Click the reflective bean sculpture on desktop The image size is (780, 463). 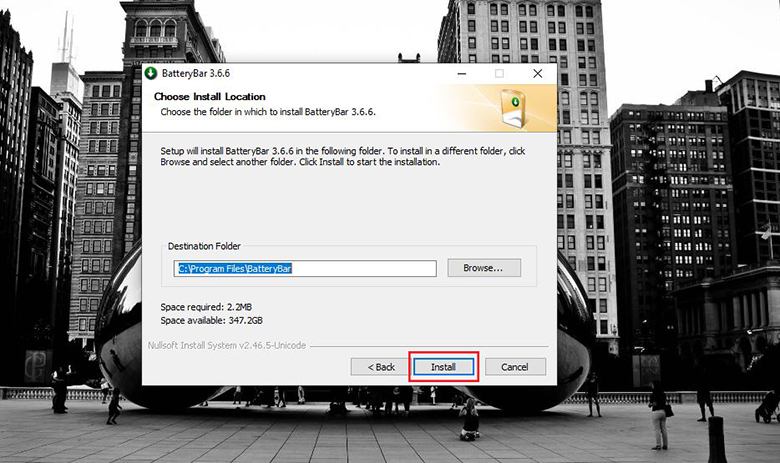pos(120,330)
